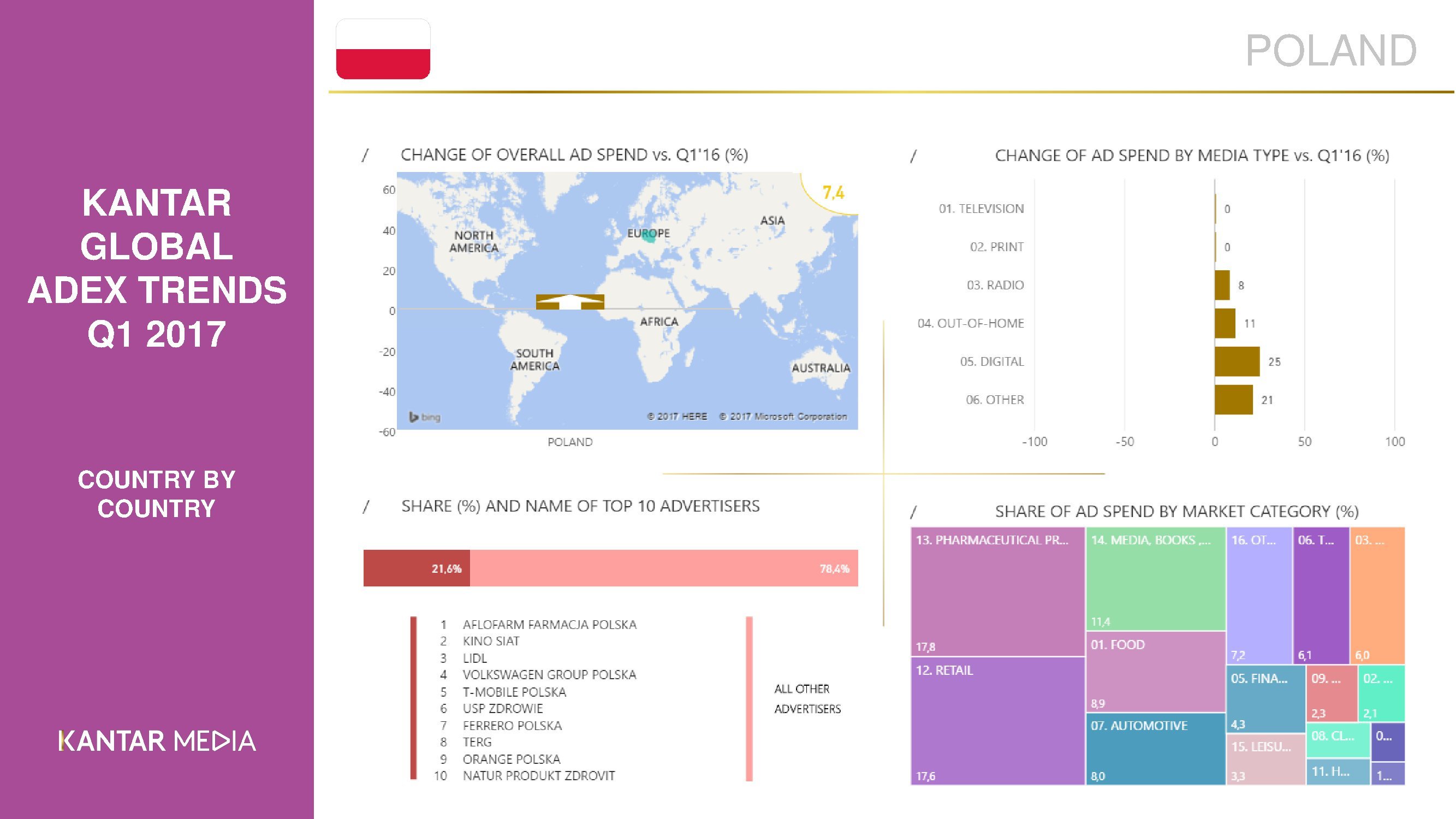The width and height of the screenshot is (1456, 819).
Task: Click the 06. OTHER label
Action: point(995,400)
